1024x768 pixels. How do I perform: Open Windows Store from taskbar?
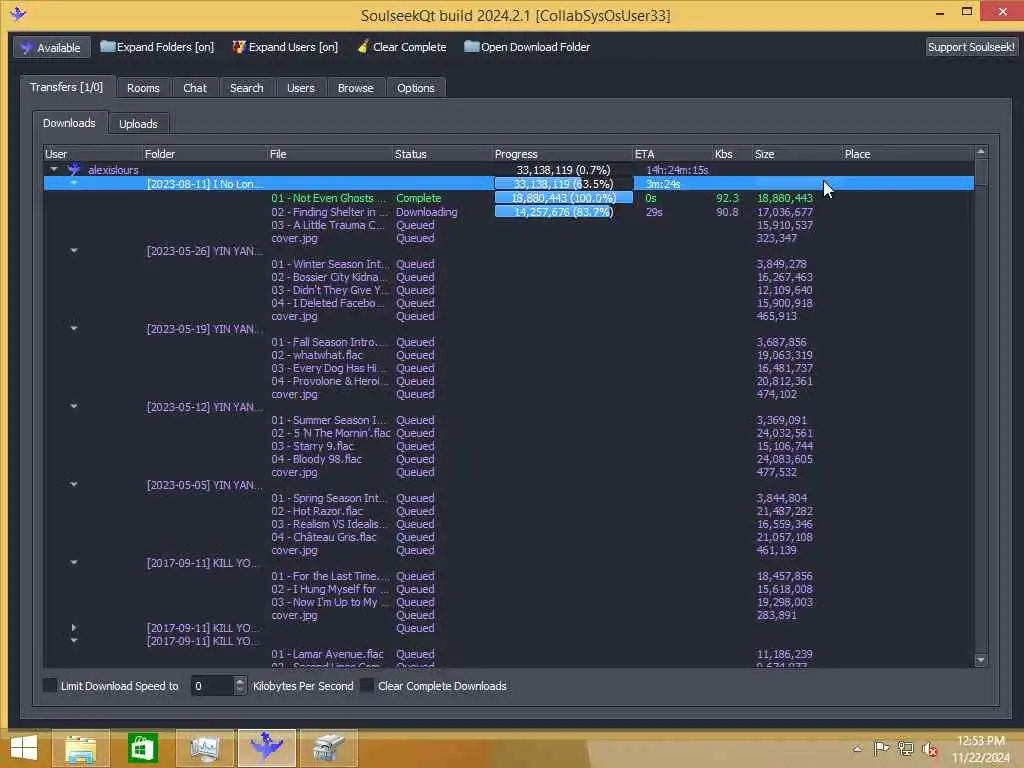(142, 748)
